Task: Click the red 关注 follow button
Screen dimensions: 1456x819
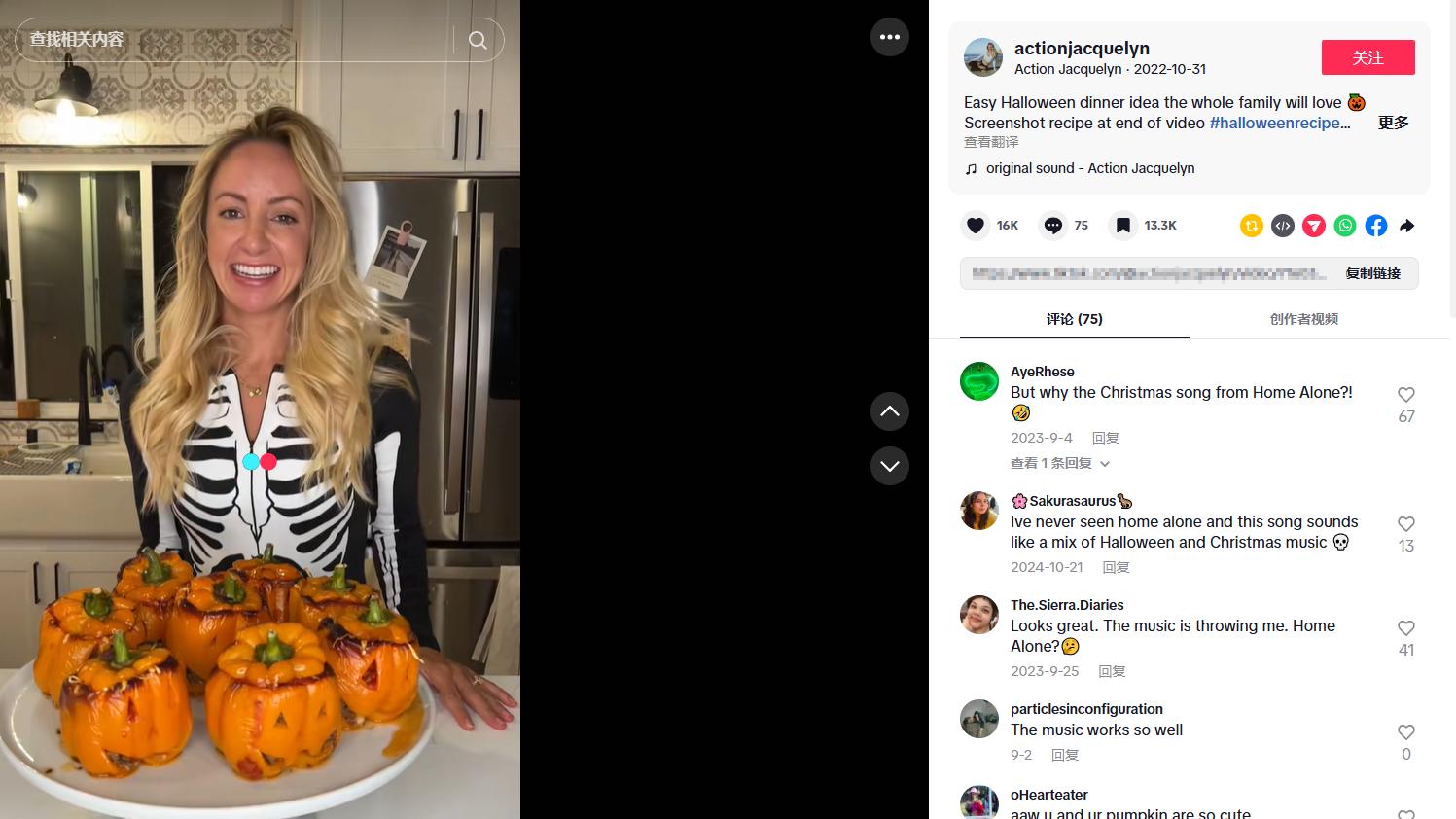Action: 1367,57
